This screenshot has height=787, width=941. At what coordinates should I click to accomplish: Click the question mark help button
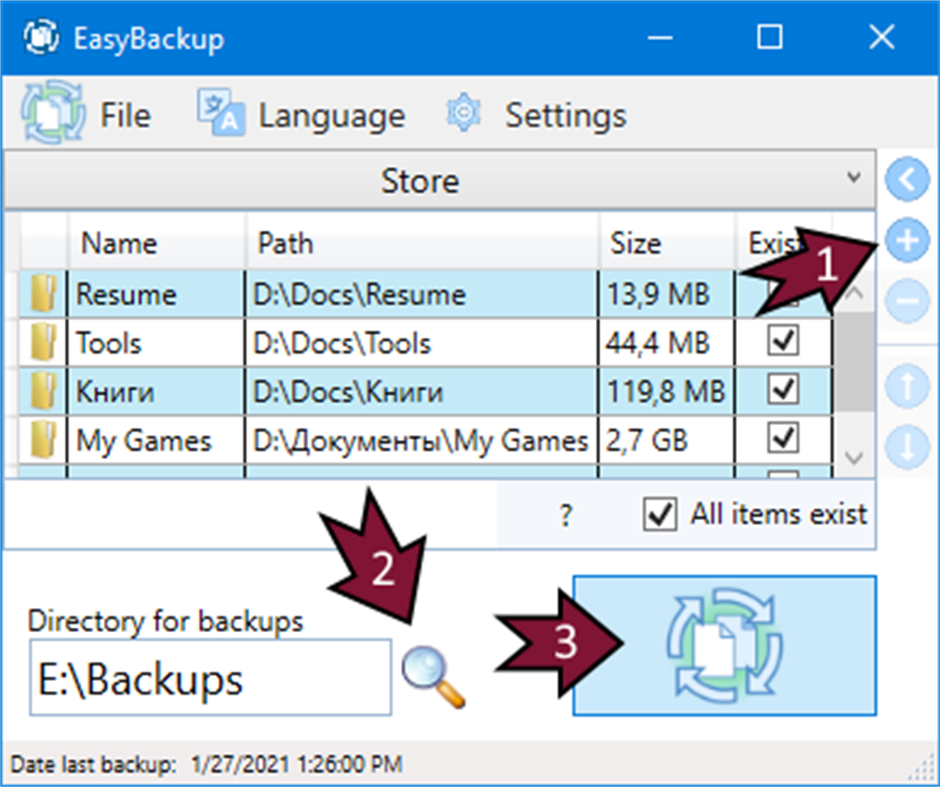[565, 515]
